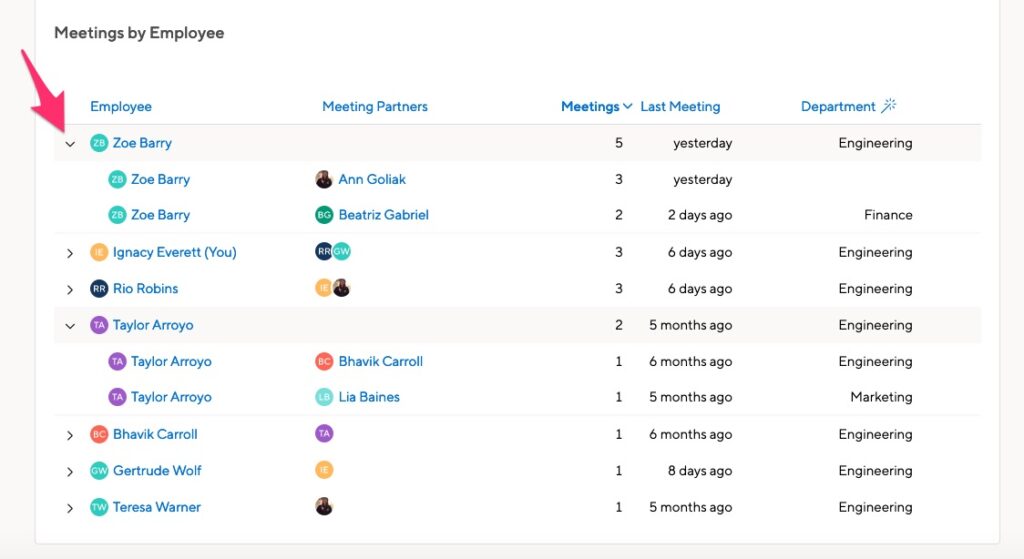Sort by the Employee column header
1024x559 pixels.
(x=121, y=106)
